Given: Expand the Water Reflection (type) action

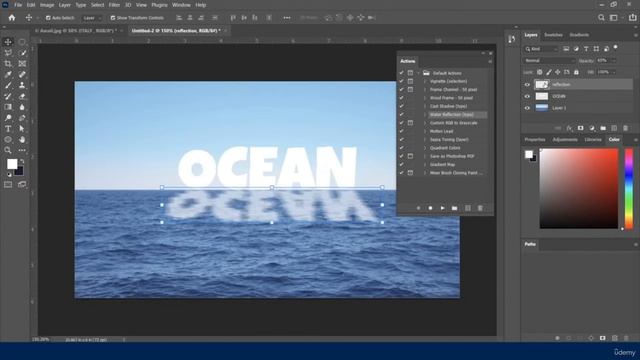Looking at the screenshot, I should [x=425, y=115].
